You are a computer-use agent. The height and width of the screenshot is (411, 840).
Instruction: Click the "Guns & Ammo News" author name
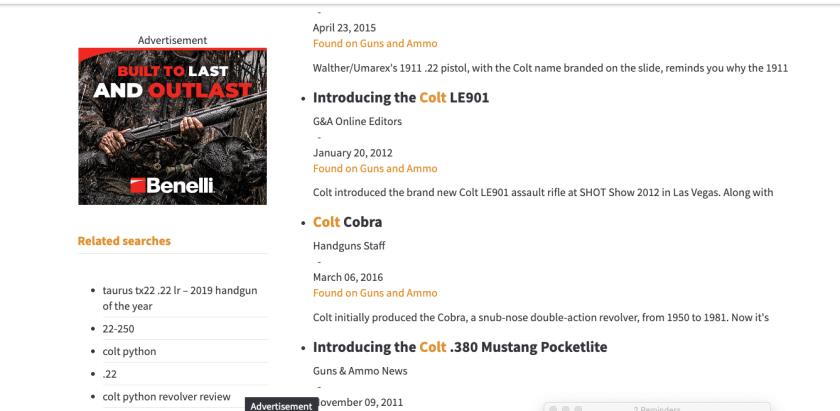[360, 371]
